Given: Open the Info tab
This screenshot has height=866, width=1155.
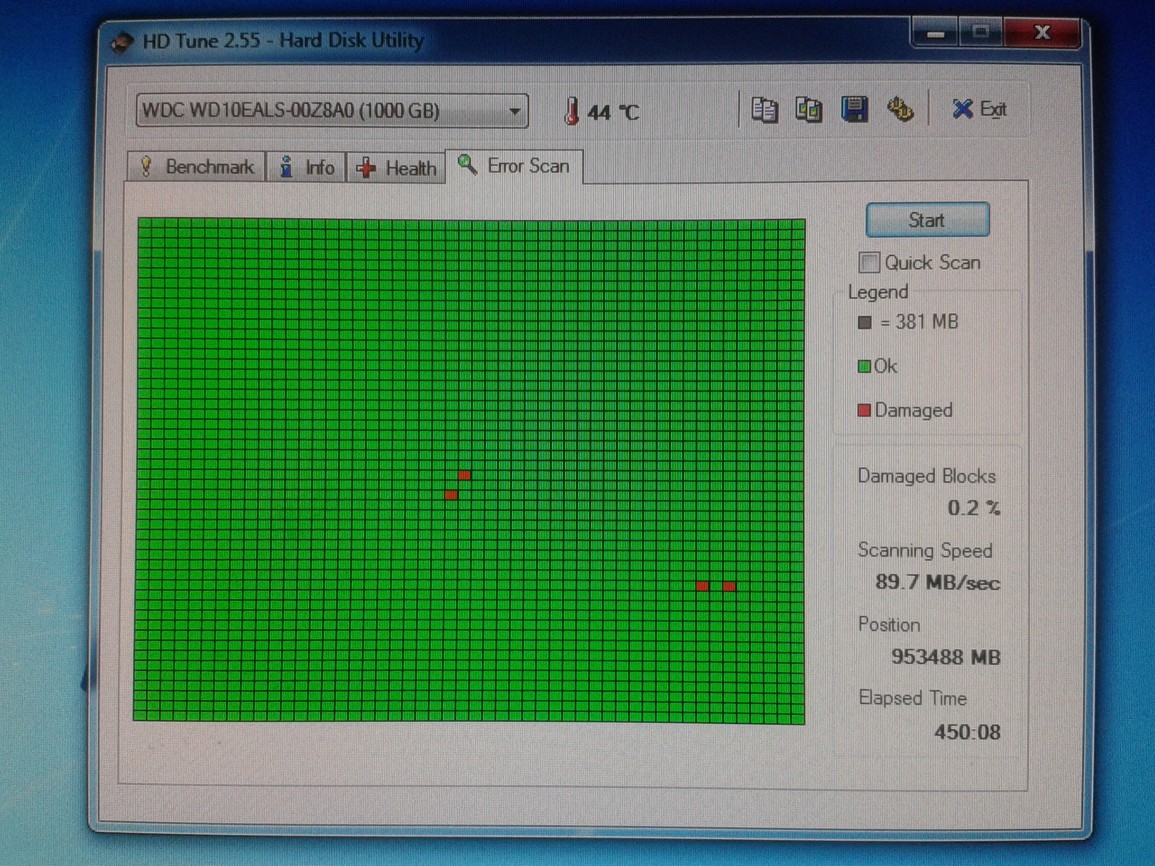Looking at the screenshot, I should 307,168.
